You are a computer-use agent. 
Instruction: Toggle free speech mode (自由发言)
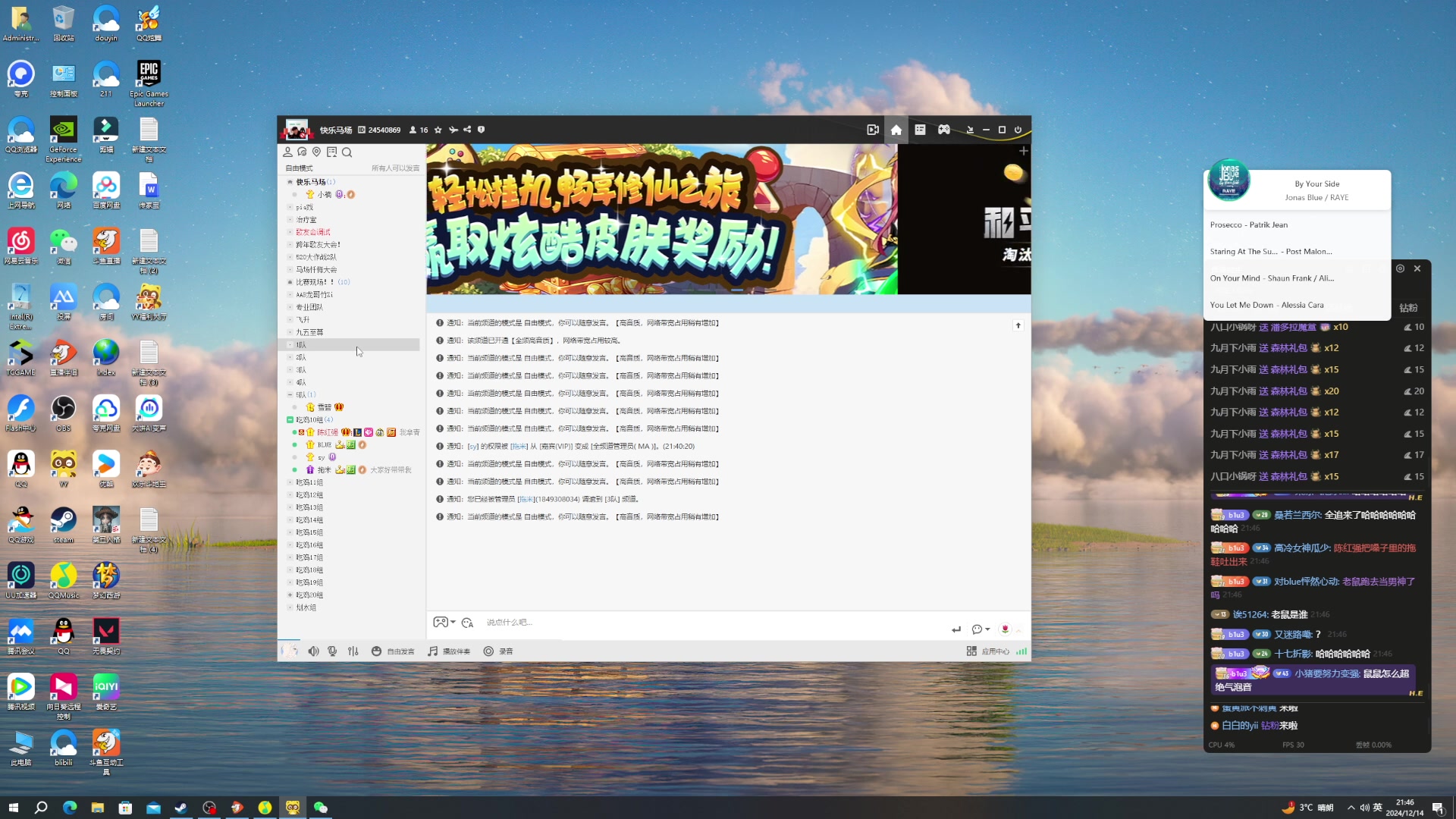[393, 651]
